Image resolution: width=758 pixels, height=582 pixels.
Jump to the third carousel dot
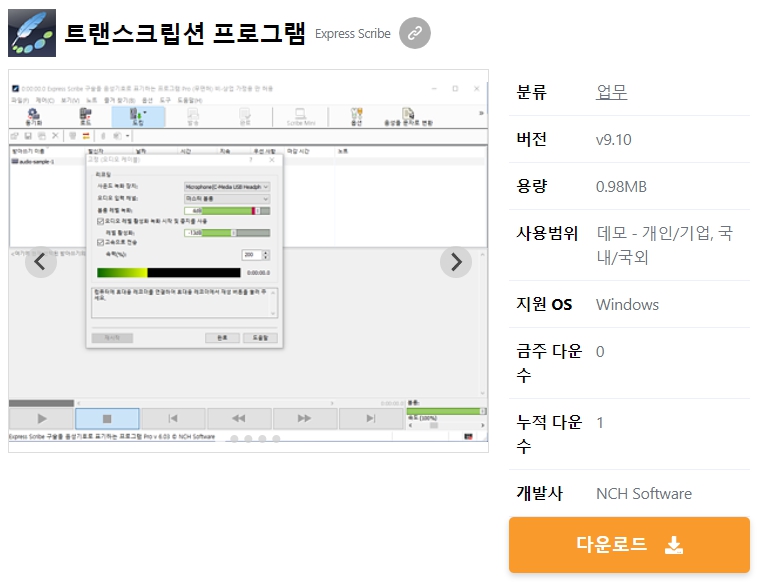point(262,438)
